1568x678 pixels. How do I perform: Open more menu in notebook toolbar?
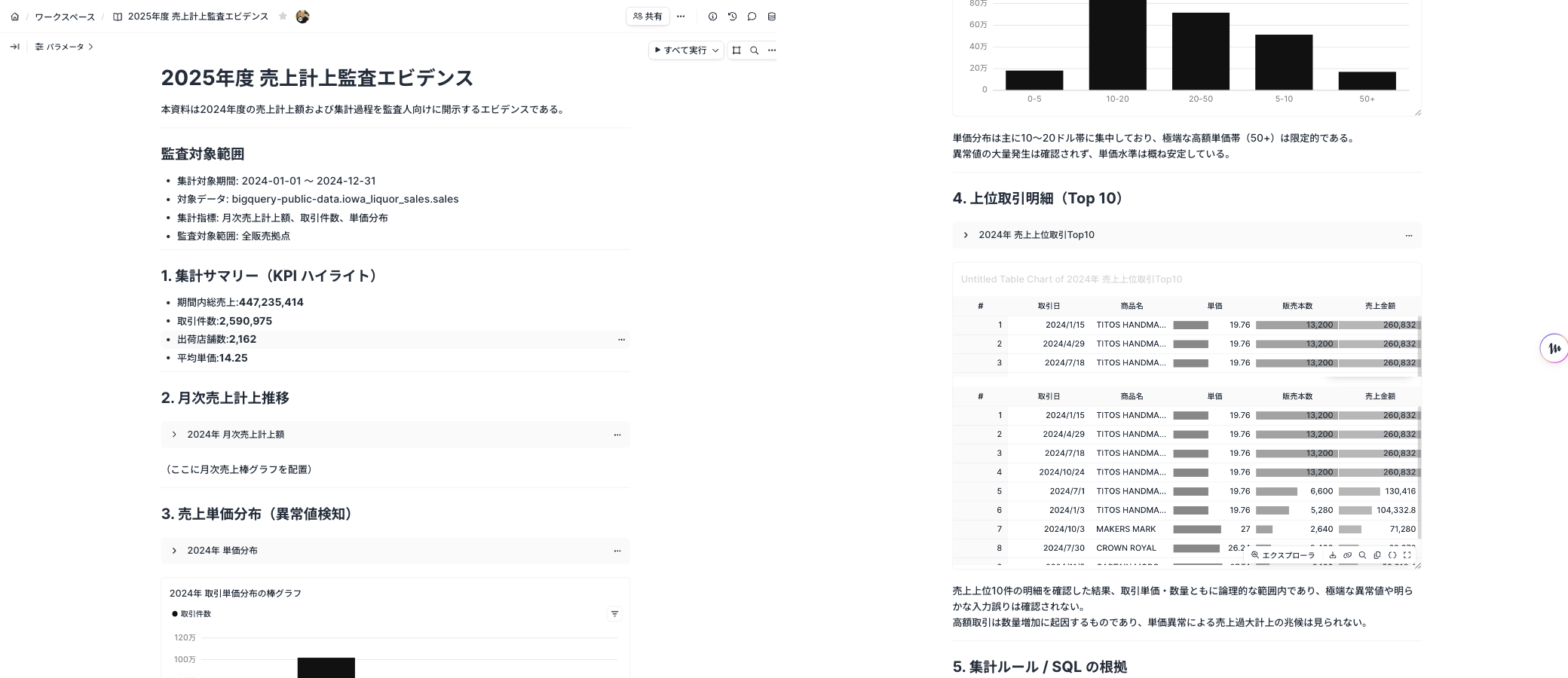click(x=771, y=50)
